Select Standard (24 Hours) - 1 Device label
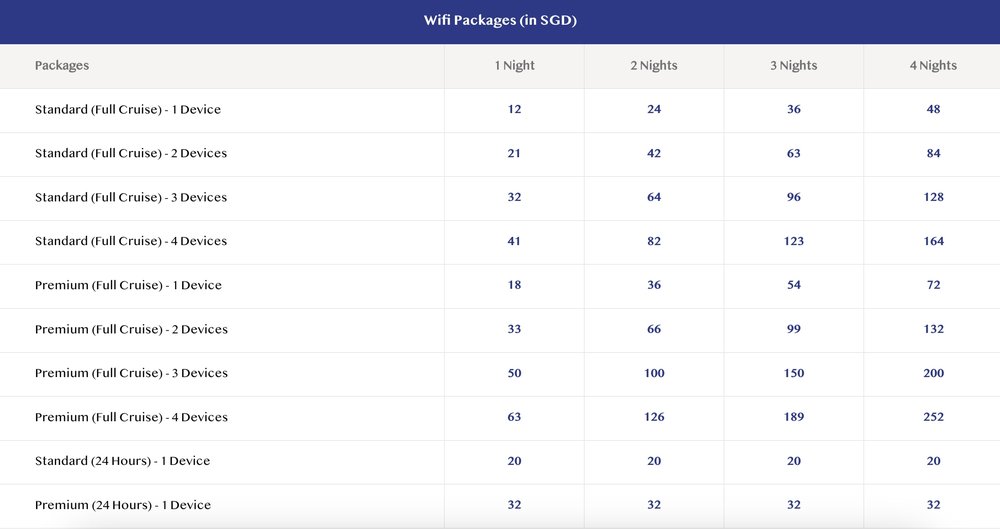Image resolution: width=1000 pixels, height=529 pixels. tap(122, 462)
